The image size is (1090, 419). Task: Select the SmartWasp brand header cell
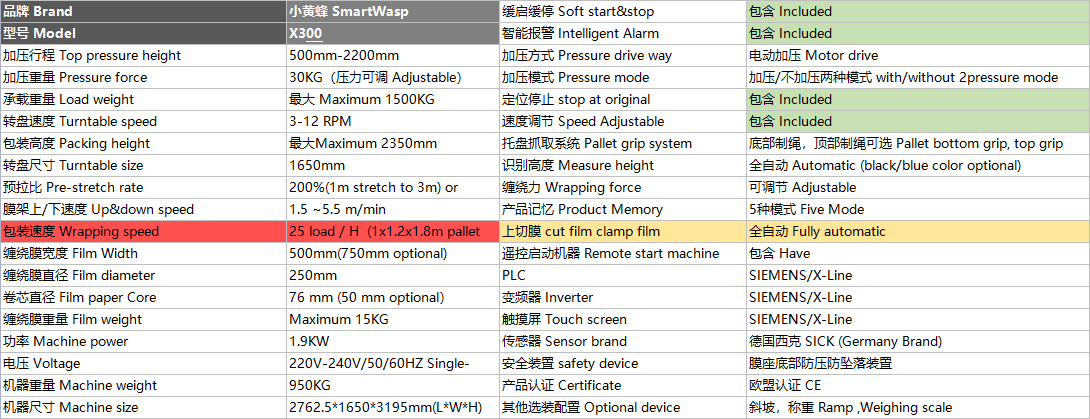[391, 11]
